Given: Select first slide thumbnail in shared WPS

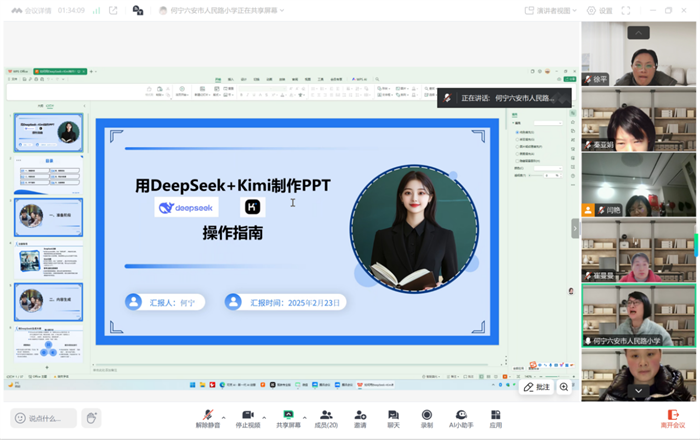Looking at the screenshot, I should point(48,133).
